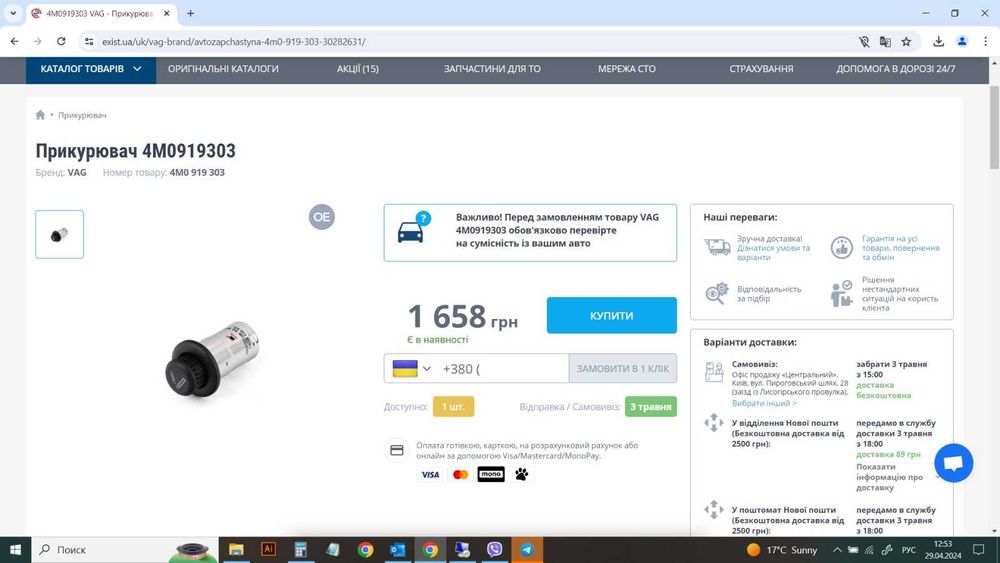
Task: Open the browser translate icon
Action: [x=885, y=41]
